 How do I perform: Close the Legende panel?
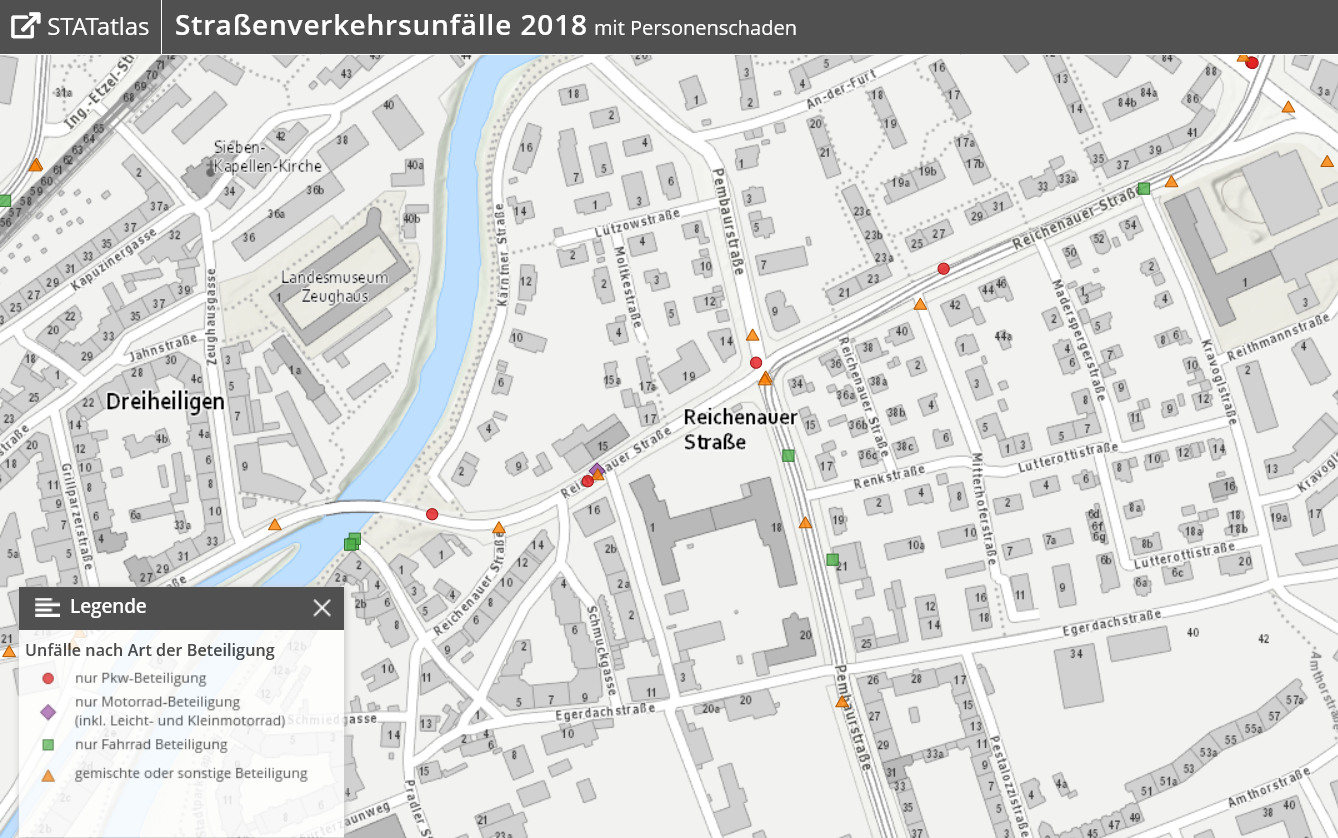(x=322, y=608)
